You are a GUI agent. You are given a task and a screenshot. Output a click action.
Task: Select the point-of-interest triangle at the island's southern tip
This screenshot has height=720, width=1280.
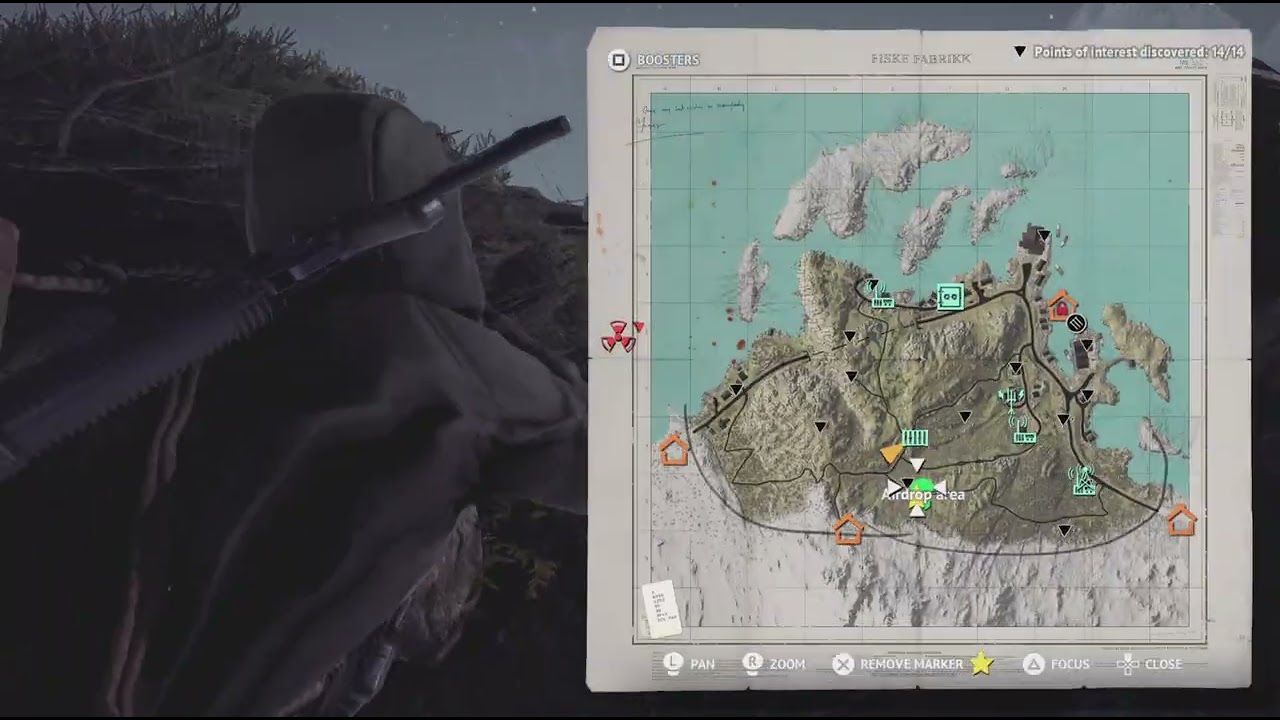tap(1064, 531)
